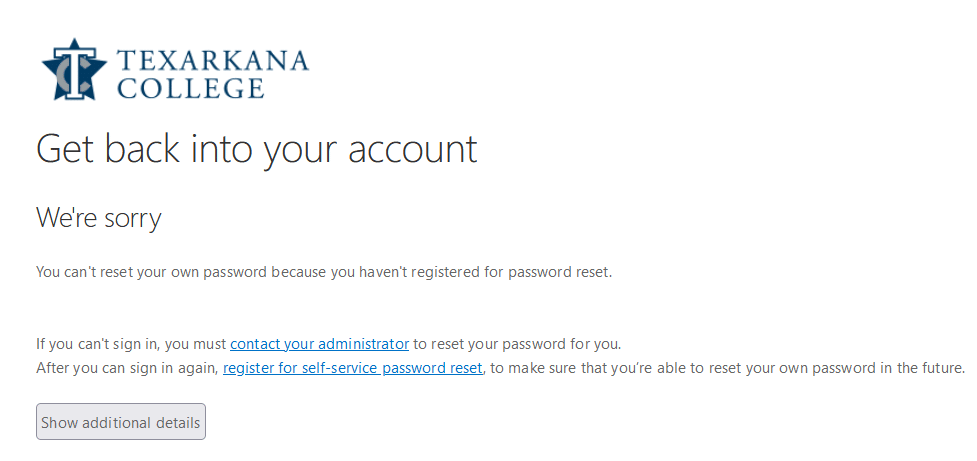Screen dimensions: 977x461
Task: Expand details with Show additional details button
Action: click(121, 422)
